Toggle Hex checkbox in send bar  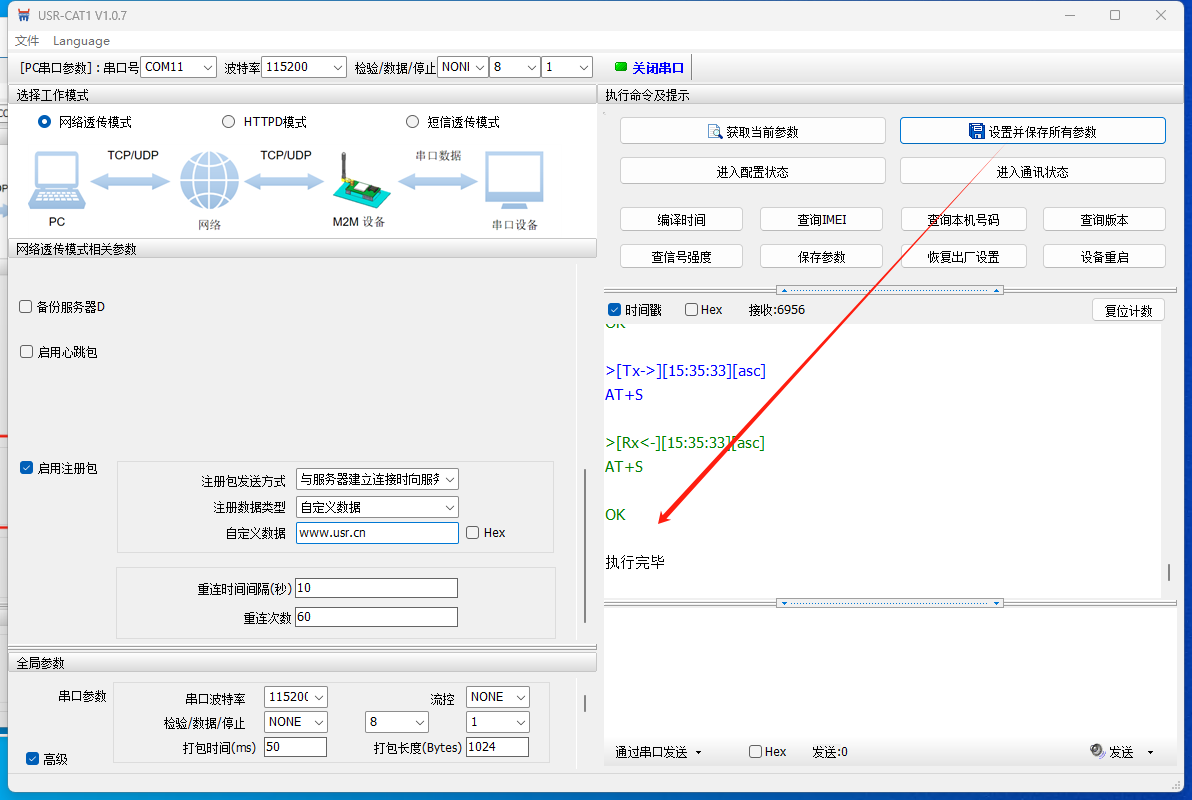point(756,751)
